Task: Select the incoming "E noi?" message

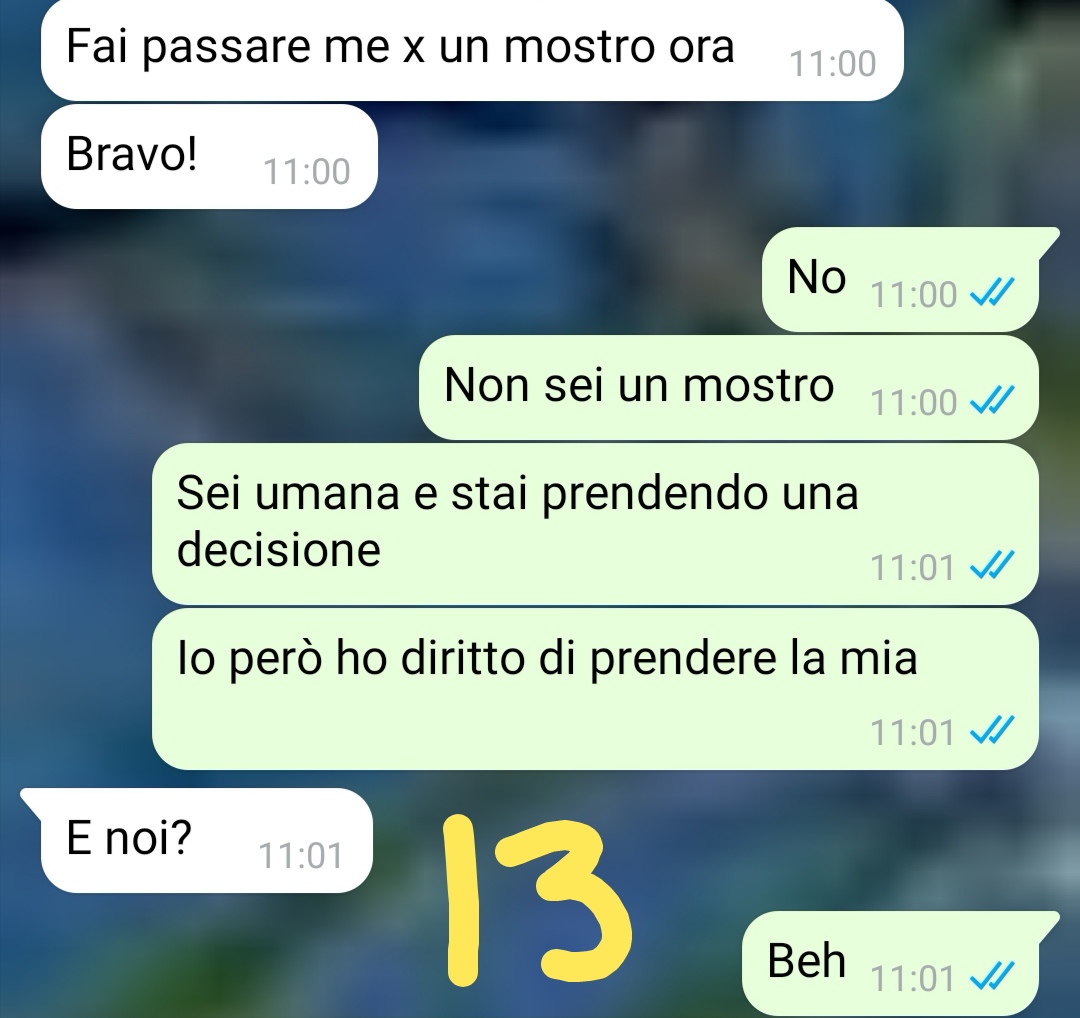Action: [x=198, y=840]
